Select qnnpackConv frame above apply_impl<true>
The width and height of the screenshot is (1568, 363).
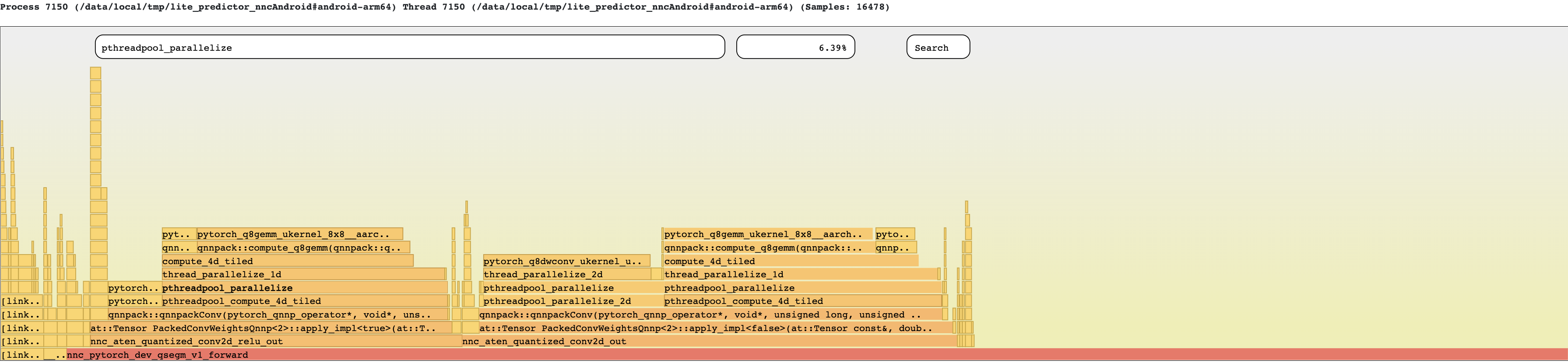278,315
